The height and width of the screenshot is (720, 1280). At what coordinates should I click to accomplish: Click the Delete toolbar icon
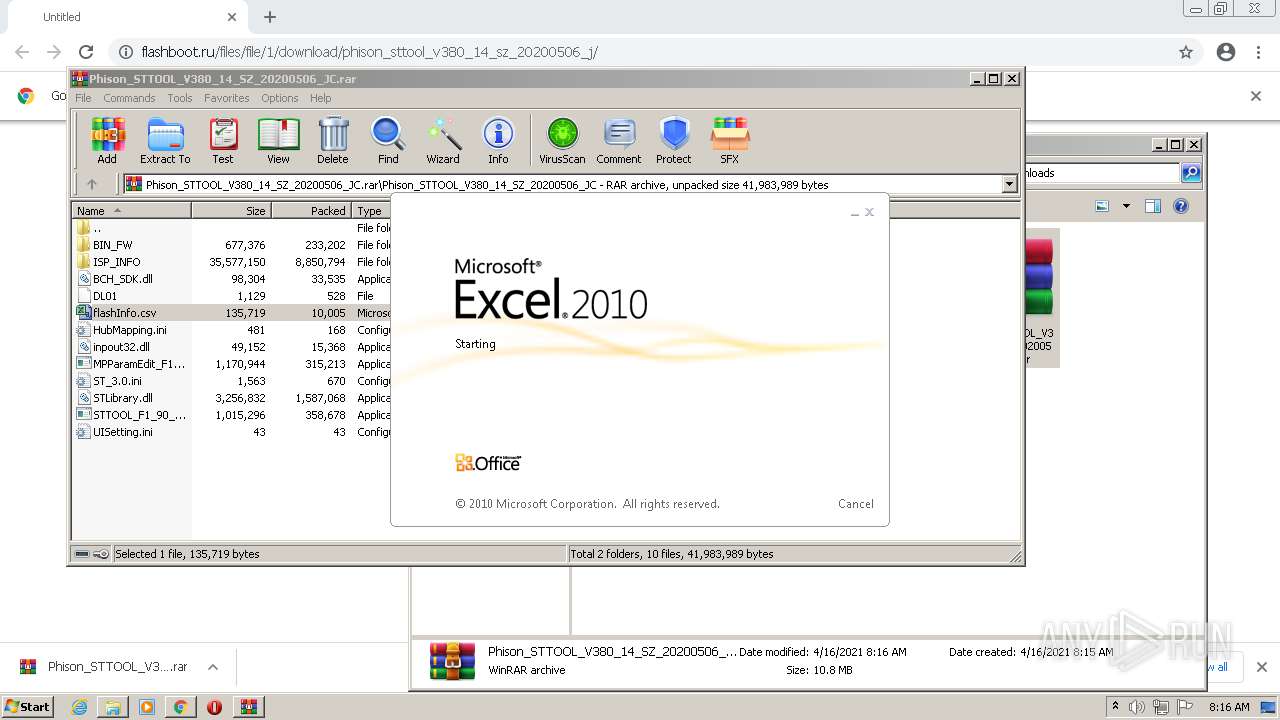pos(333,140)
